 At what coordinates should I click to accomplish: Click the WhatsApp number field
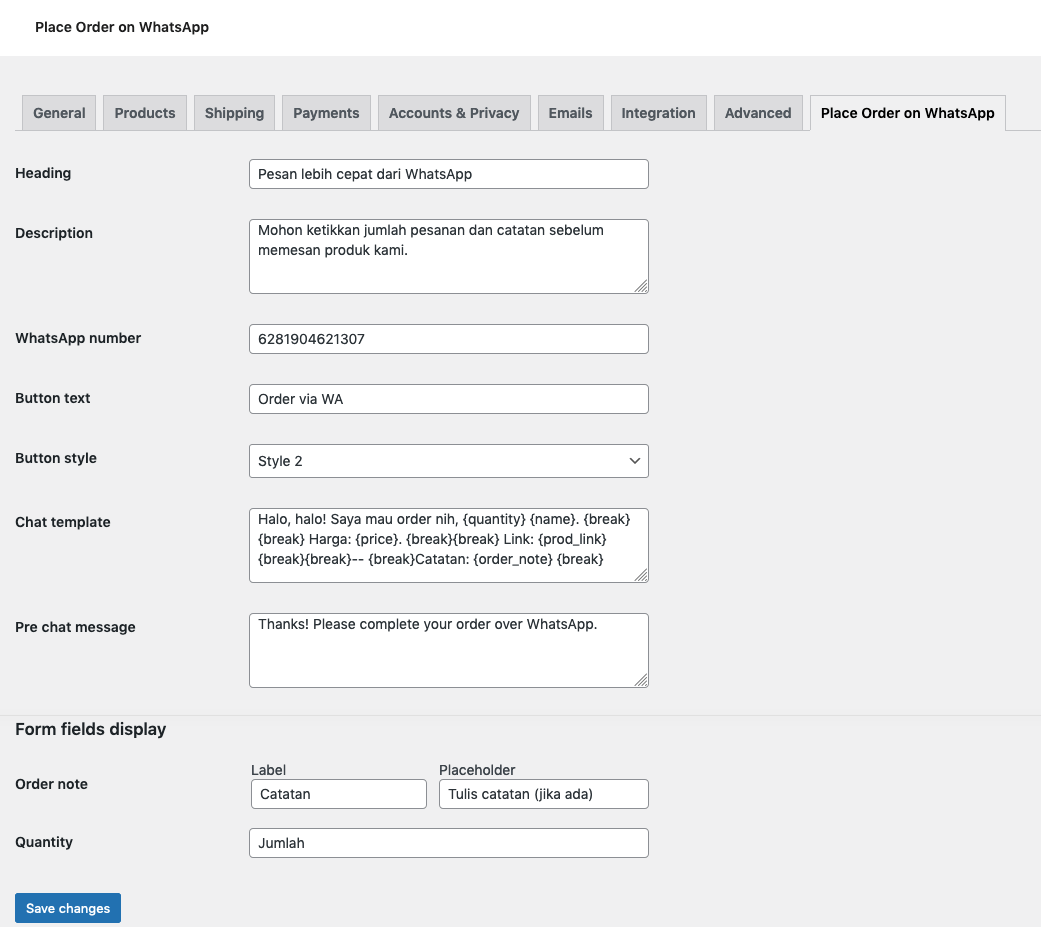coord(448,339)
